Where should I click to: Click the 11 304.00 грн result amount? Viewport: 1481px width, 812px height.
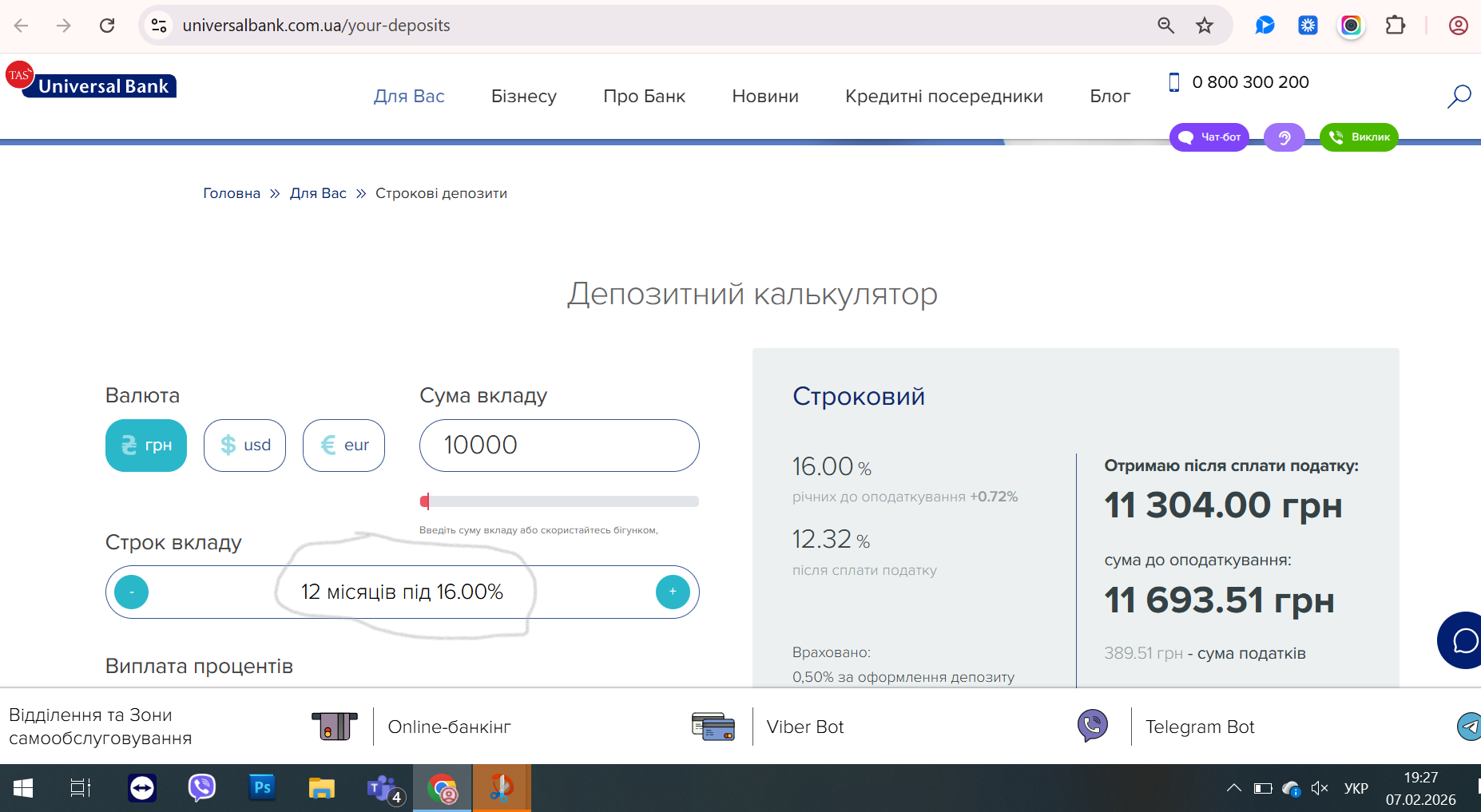[x=1223, y=505]
